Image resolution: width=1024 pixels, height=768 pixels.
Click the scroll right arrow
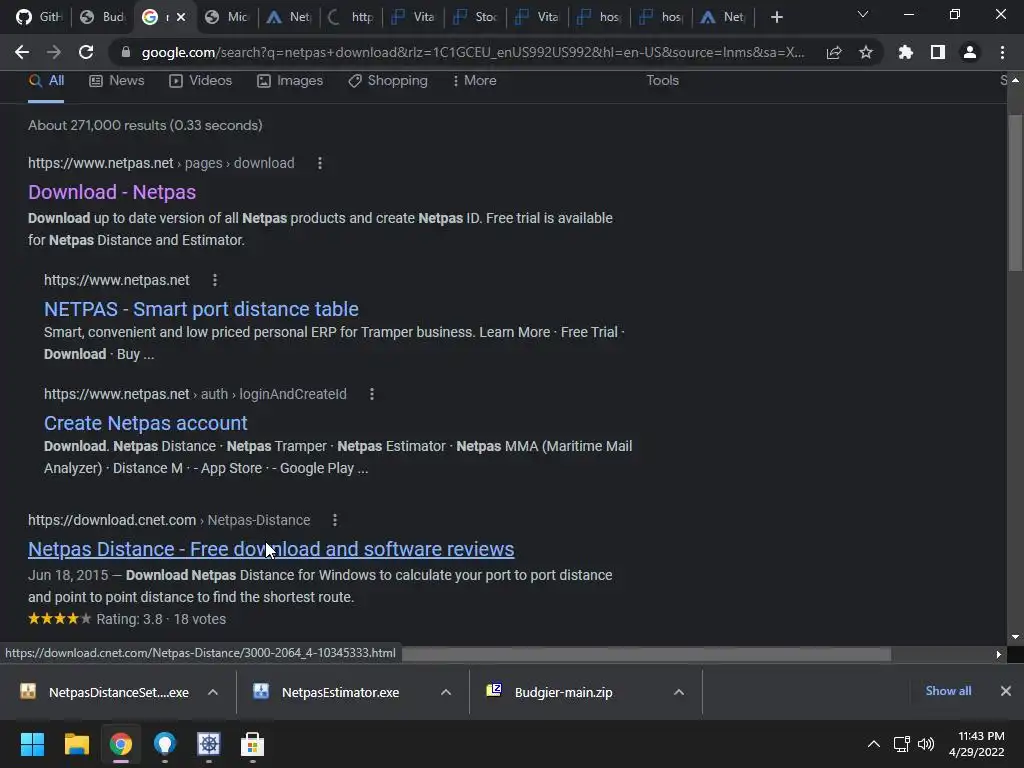pyautogui.click(x=998, y=654)
